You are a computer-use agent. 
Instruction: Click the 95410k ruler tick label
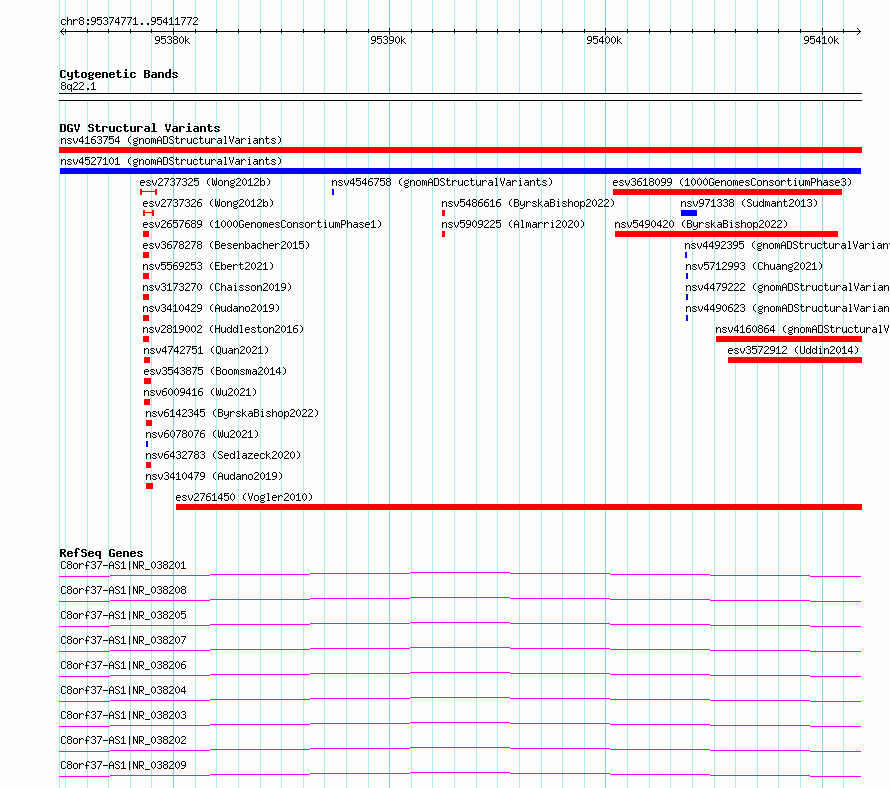click(821, 40)
